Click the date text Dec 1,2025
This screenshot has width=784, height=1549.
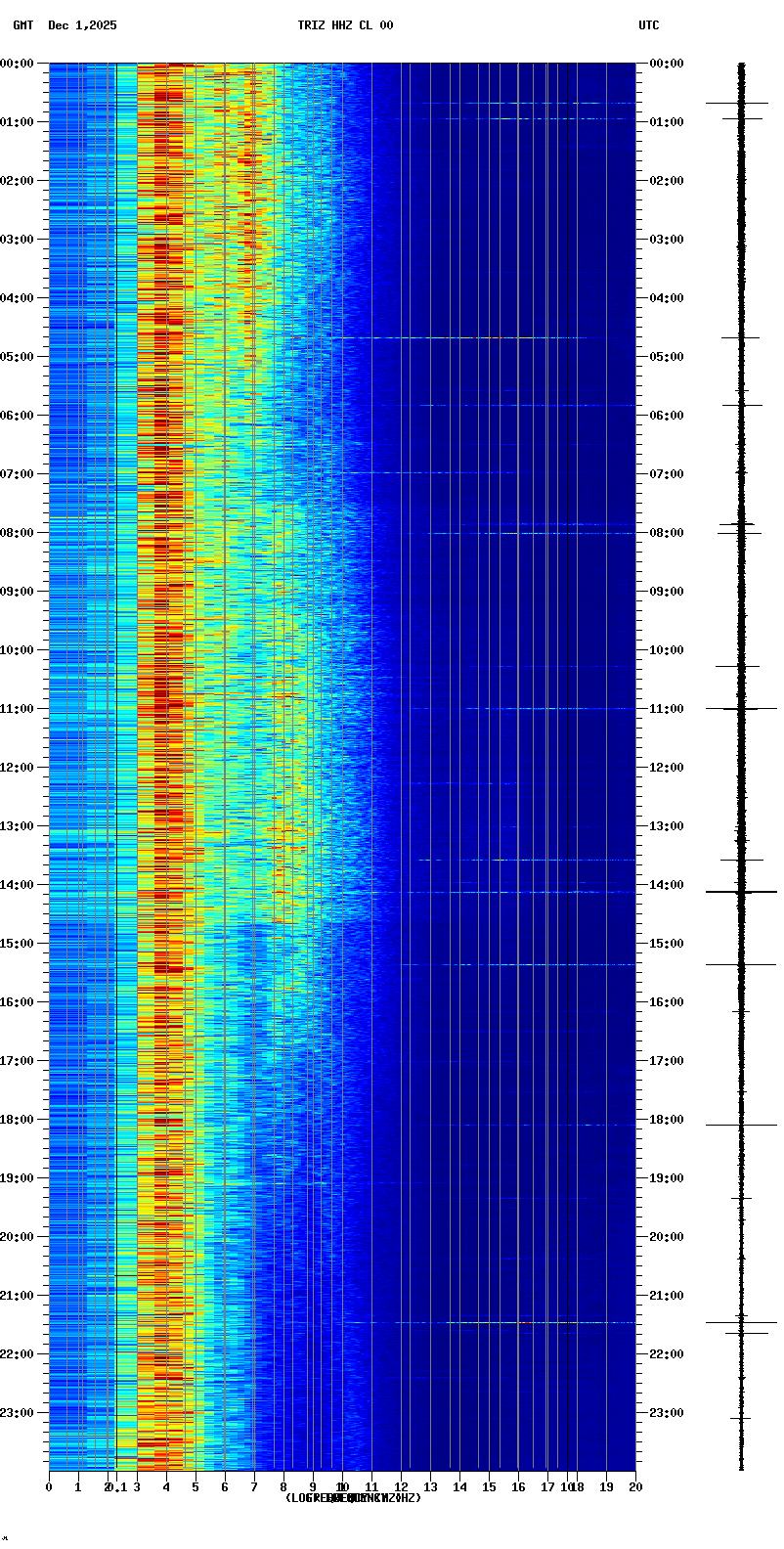(82, 25)
